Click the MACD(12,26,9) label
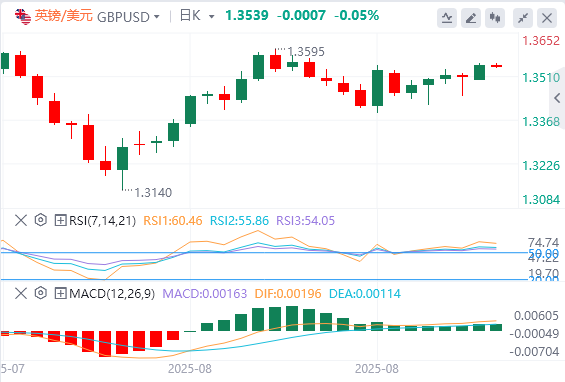Screen dimensions: 565x382 click(x=112, y=294)
